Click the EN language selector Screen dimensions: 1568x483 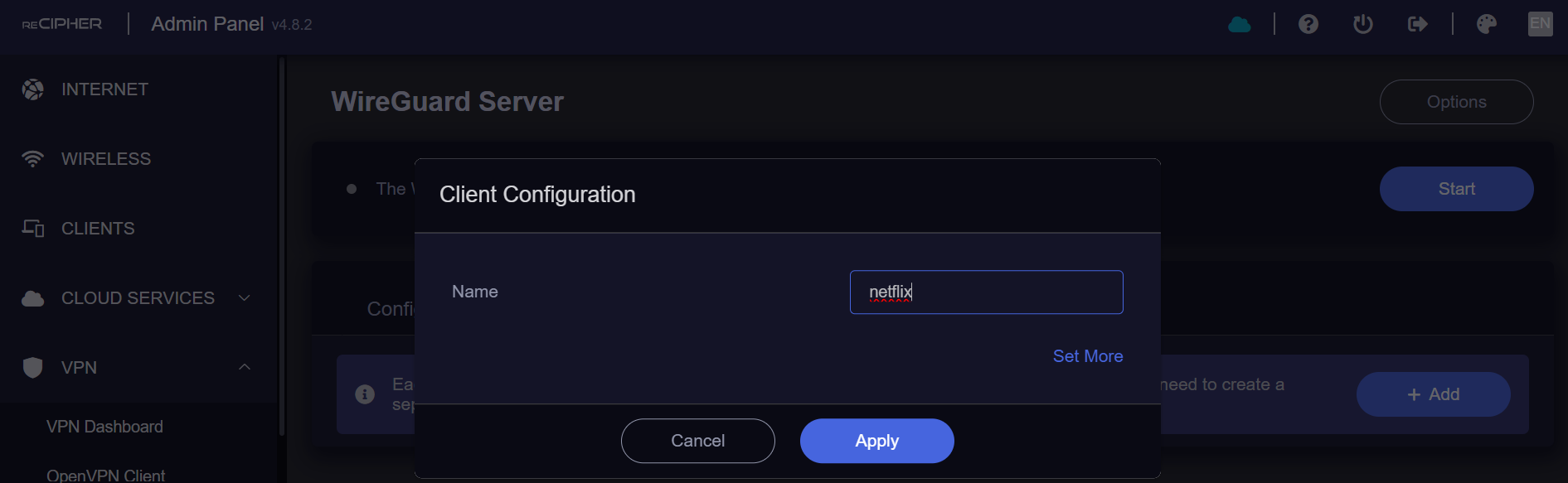click(1540, 23)
